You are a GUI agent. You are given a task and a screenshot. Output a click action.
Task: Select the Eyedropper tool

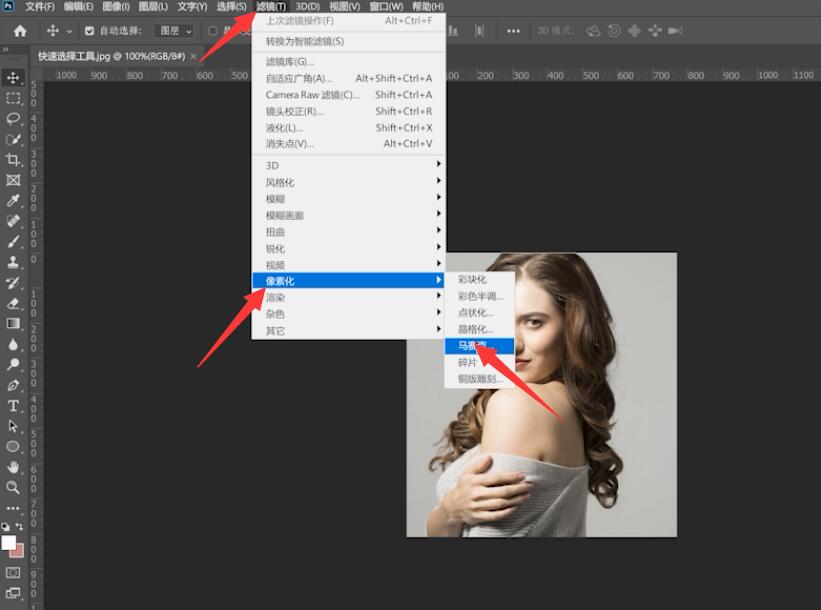[x=13, y=201]
